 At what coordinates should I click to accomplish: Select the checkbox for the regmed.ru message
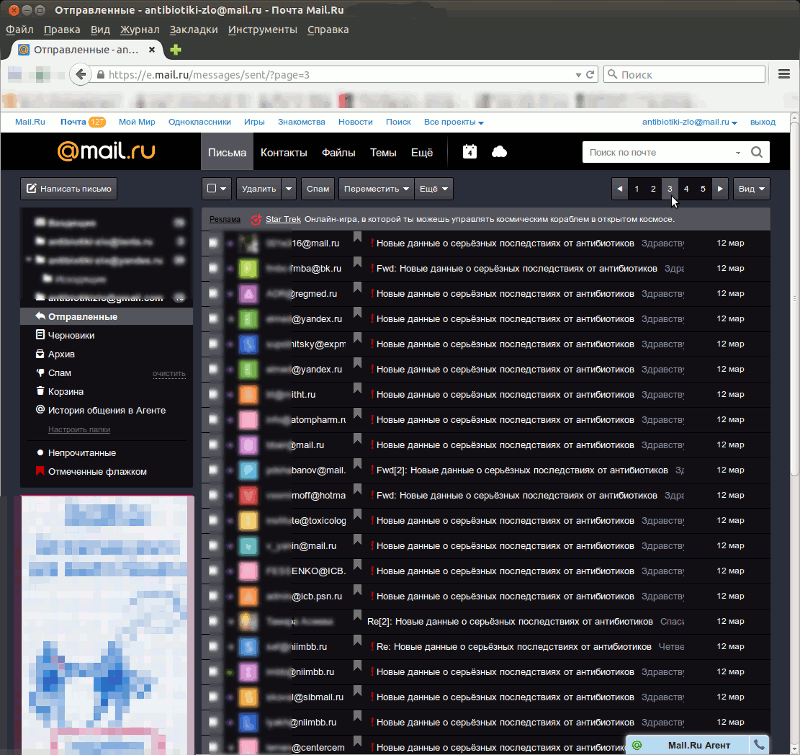click(213, 293)
